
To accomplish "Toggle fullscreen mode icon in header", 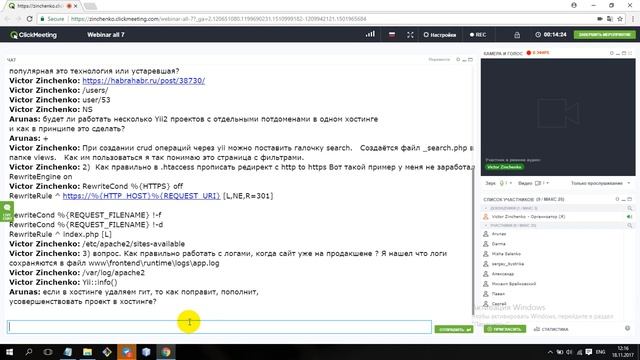I will 410,35.
